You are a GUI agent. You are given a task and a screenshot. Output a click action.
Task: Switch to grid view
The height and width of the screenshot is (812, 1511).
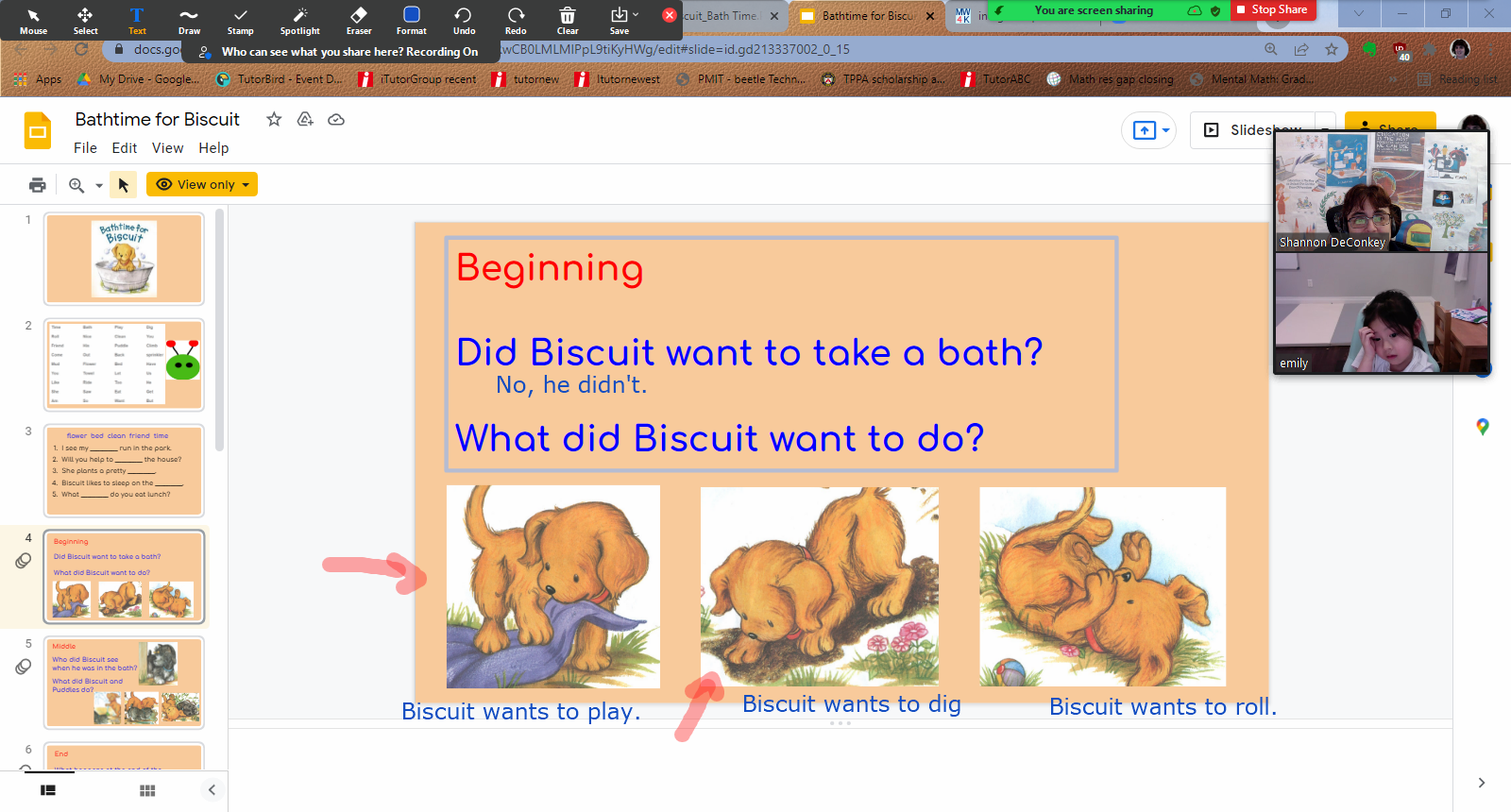tap(147, 790)
